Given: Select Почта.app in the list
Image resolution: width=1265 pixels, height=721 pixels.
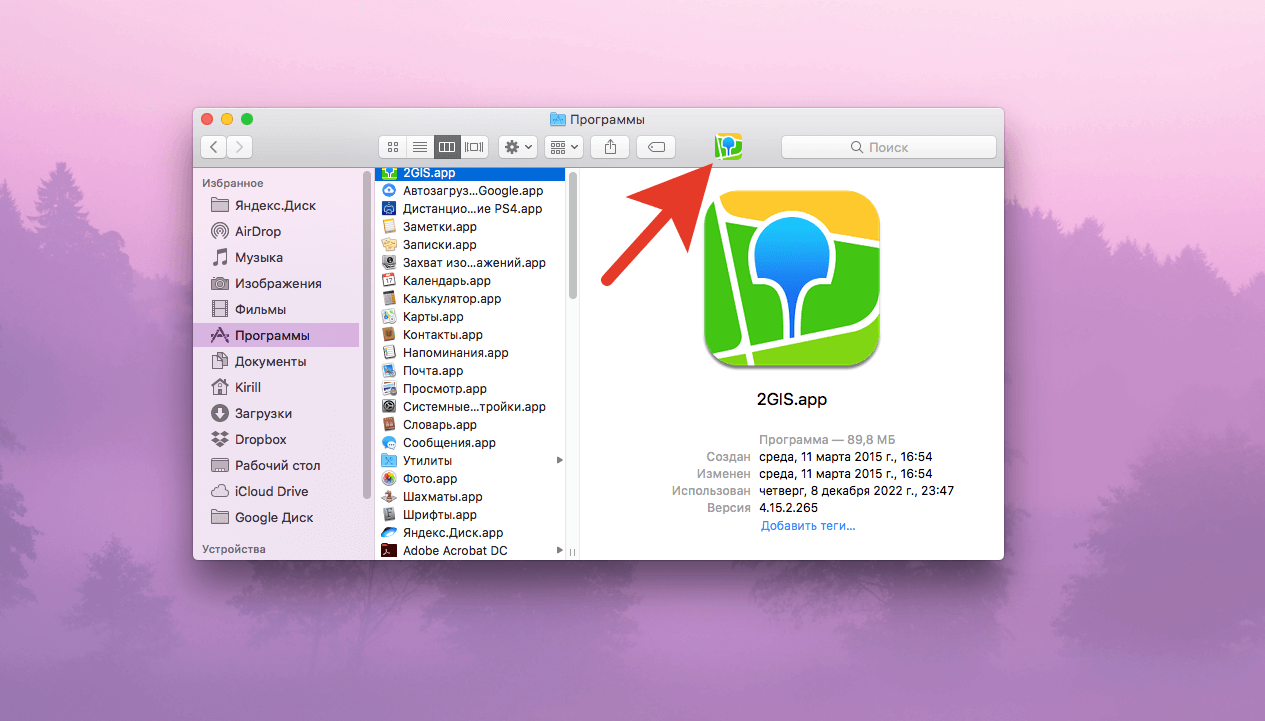Looking at the screenshot, I should 470,370.
